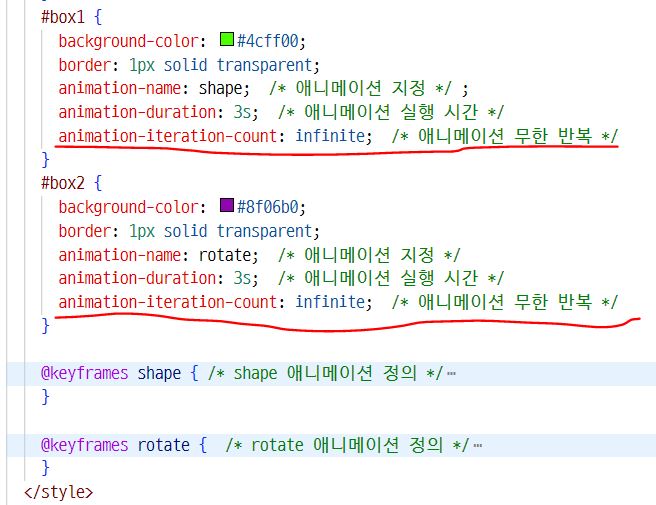Click animation-iteration-count property in #box1

click(168, 136)
